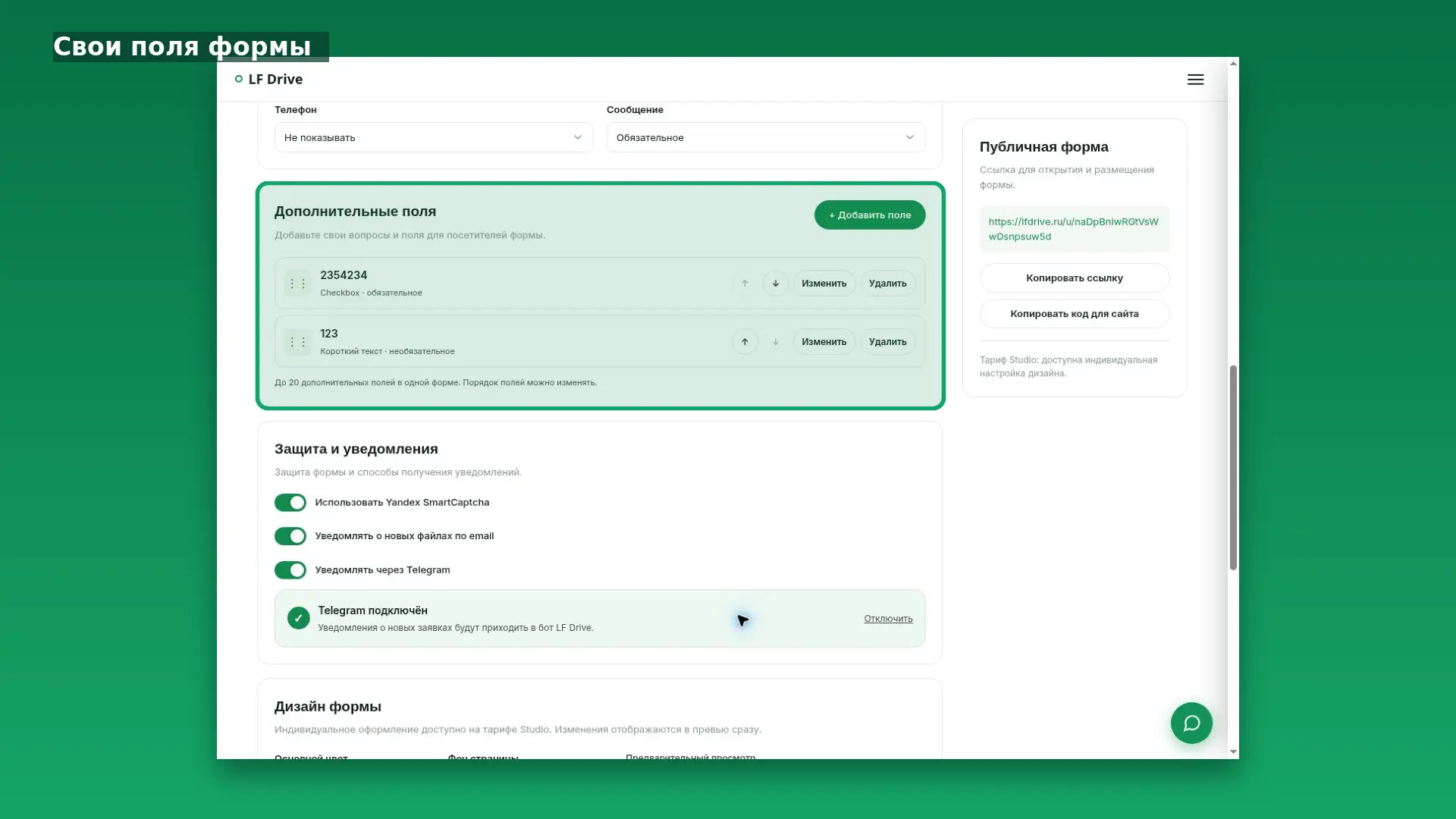Screen dimensions: 1456x819
Task: Click the public form lfdrive.ru URL
Action: tap(1073, 229)
